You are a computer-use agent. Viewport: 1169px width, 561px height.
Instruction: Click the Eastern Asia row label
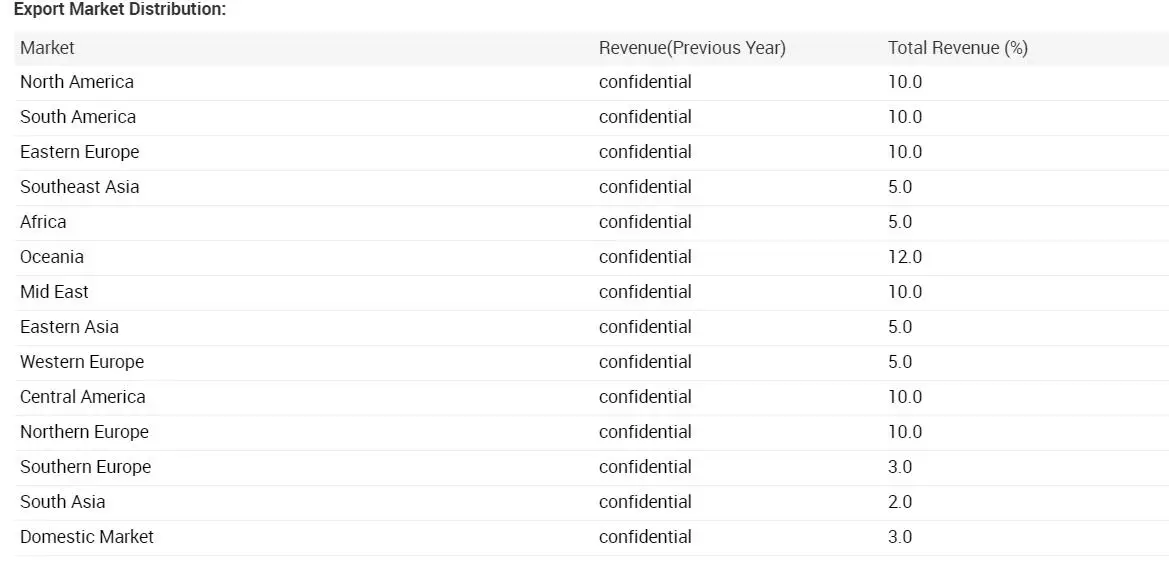pos(69,327)
